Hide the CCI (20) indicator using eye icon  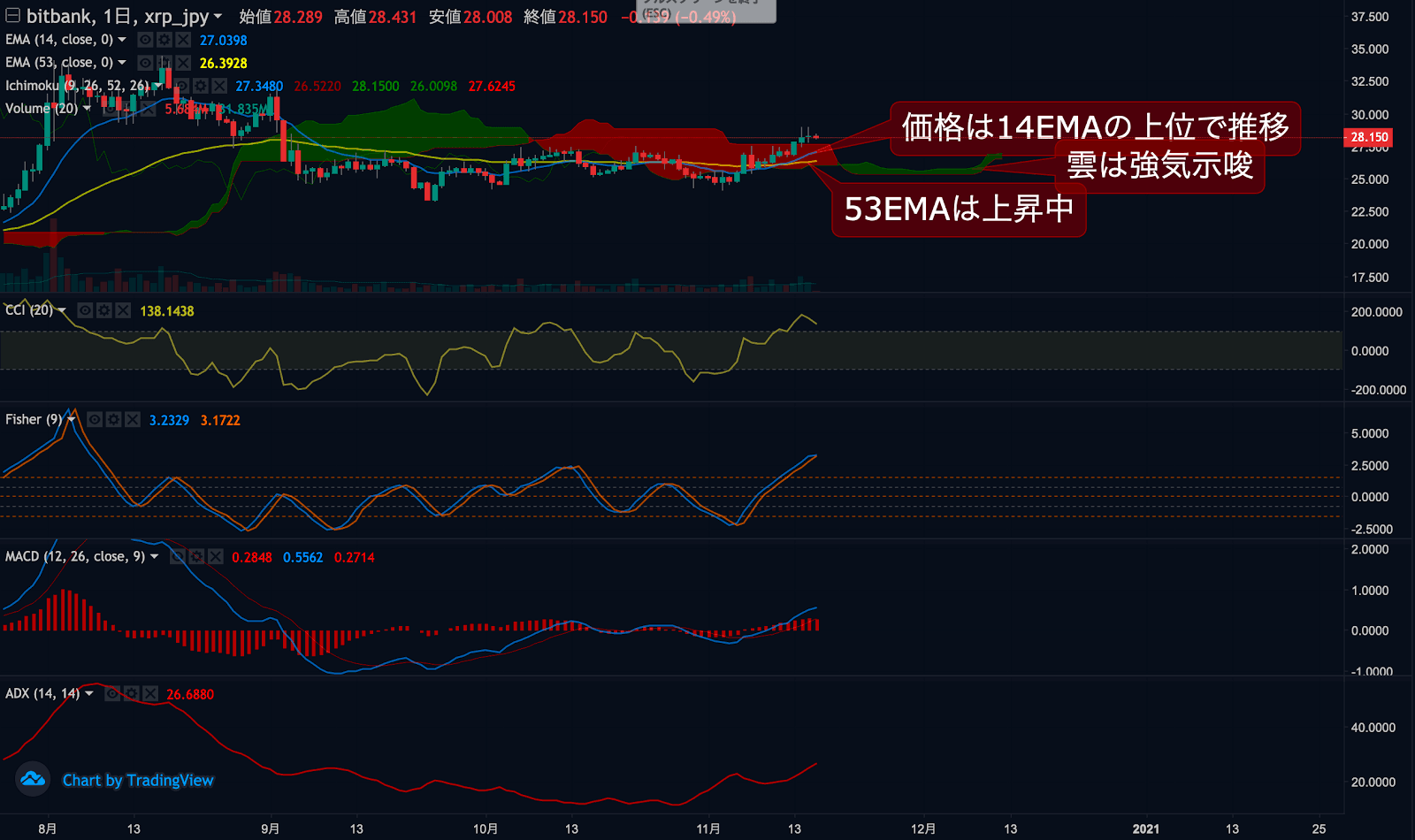85,311
